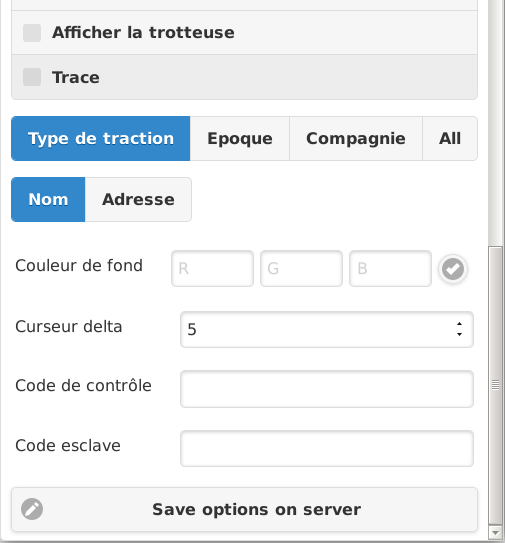Viewport: 505px width, 543px height.
Task: Click the scrollbar down arrow
Action: pyautogui.click(x=495, y=533)
